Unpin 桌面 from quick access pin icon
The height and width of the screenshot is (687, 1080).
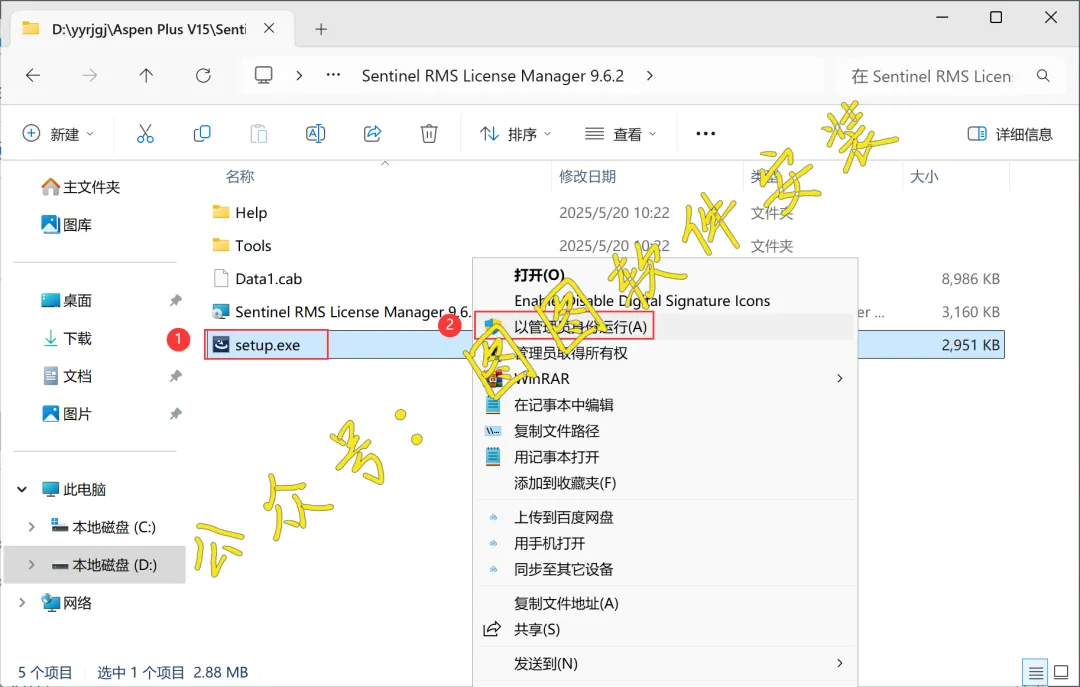pos(176,300)
